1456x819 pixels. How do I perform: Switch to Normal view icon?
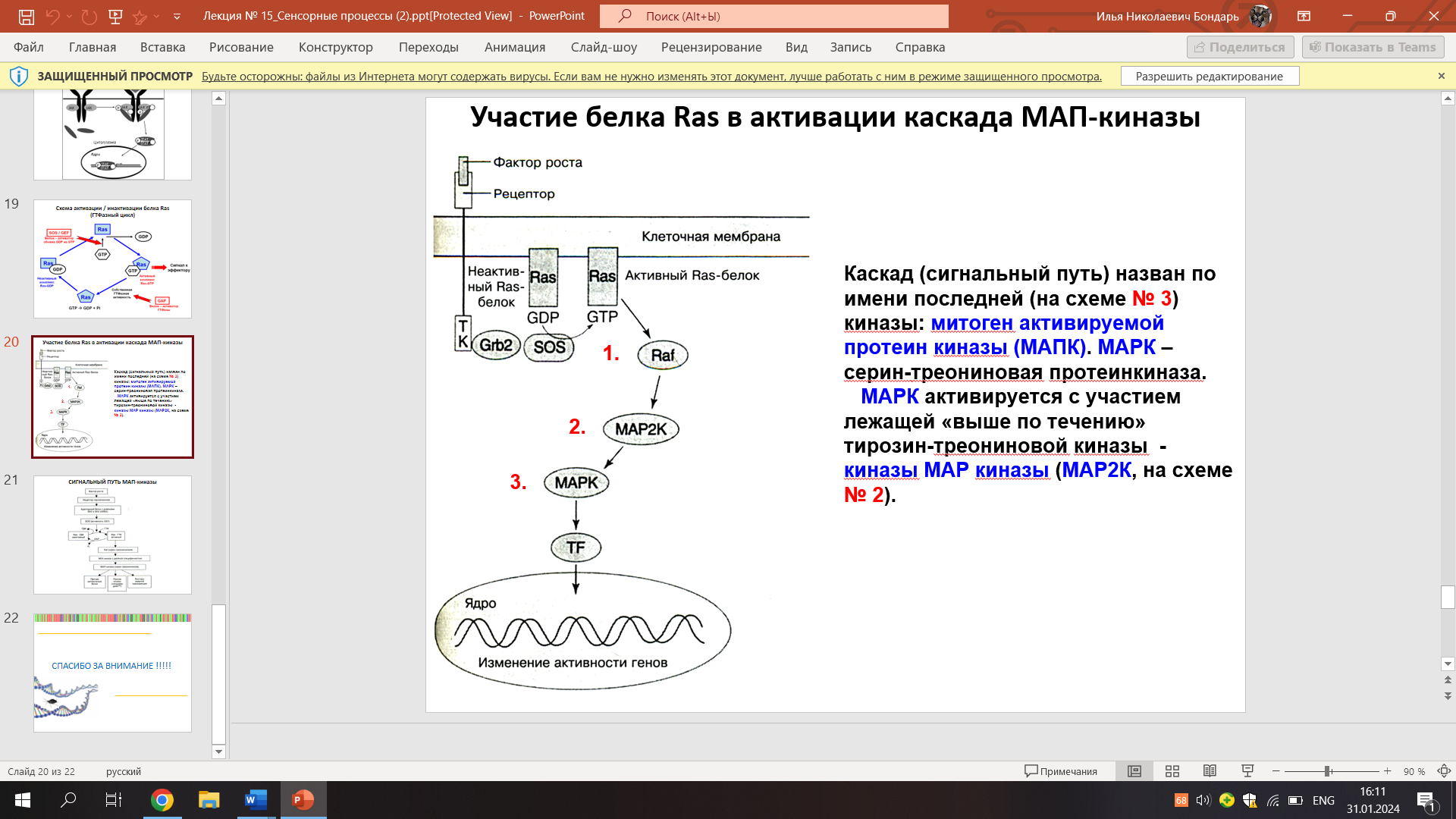(1134, 771)
